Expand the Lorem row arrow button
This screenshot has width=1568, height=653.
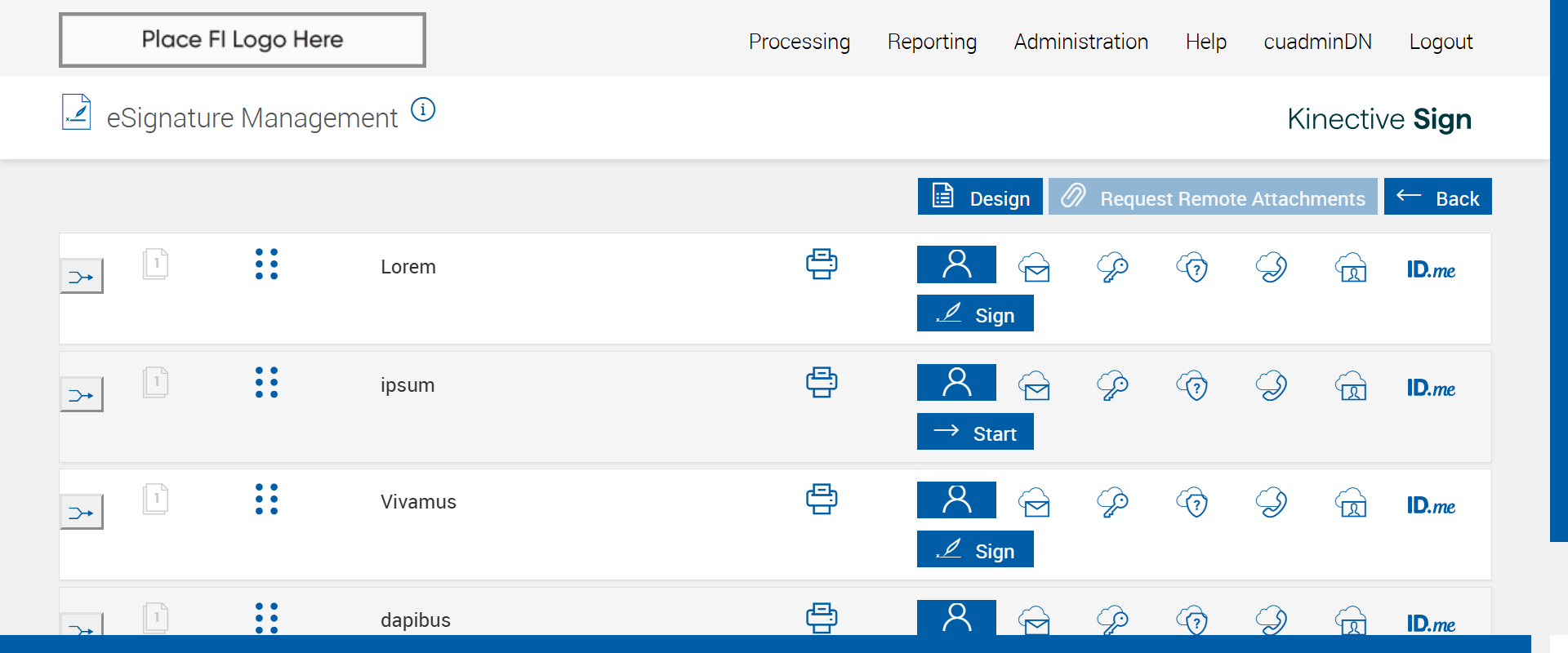pyautogui.click(x=82, y=277)
